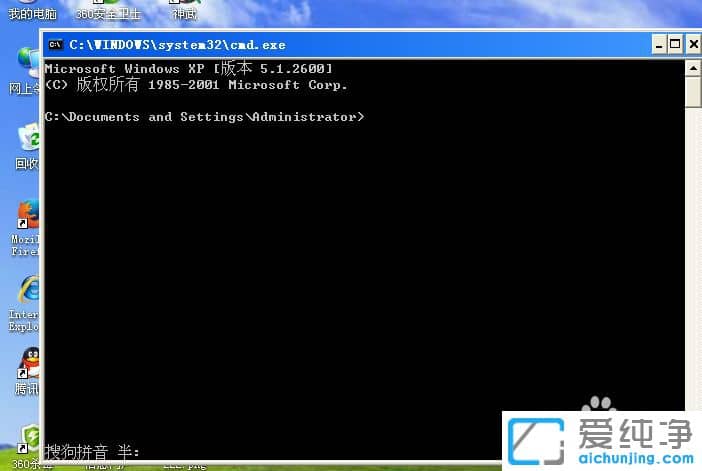Click the Microsoft Corp. copyright text line
Image resolution: width=702 pixels, height=471 pixels.
coord(197,85)
